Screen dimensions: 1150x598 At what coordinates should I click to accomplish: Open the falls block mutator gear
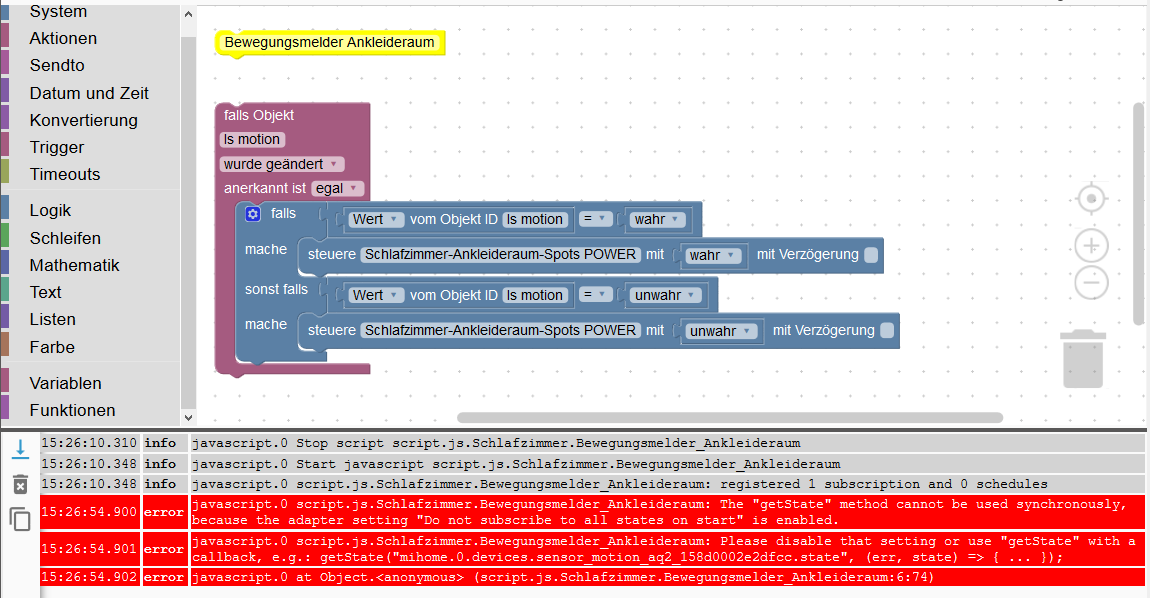tap(253, 214)
